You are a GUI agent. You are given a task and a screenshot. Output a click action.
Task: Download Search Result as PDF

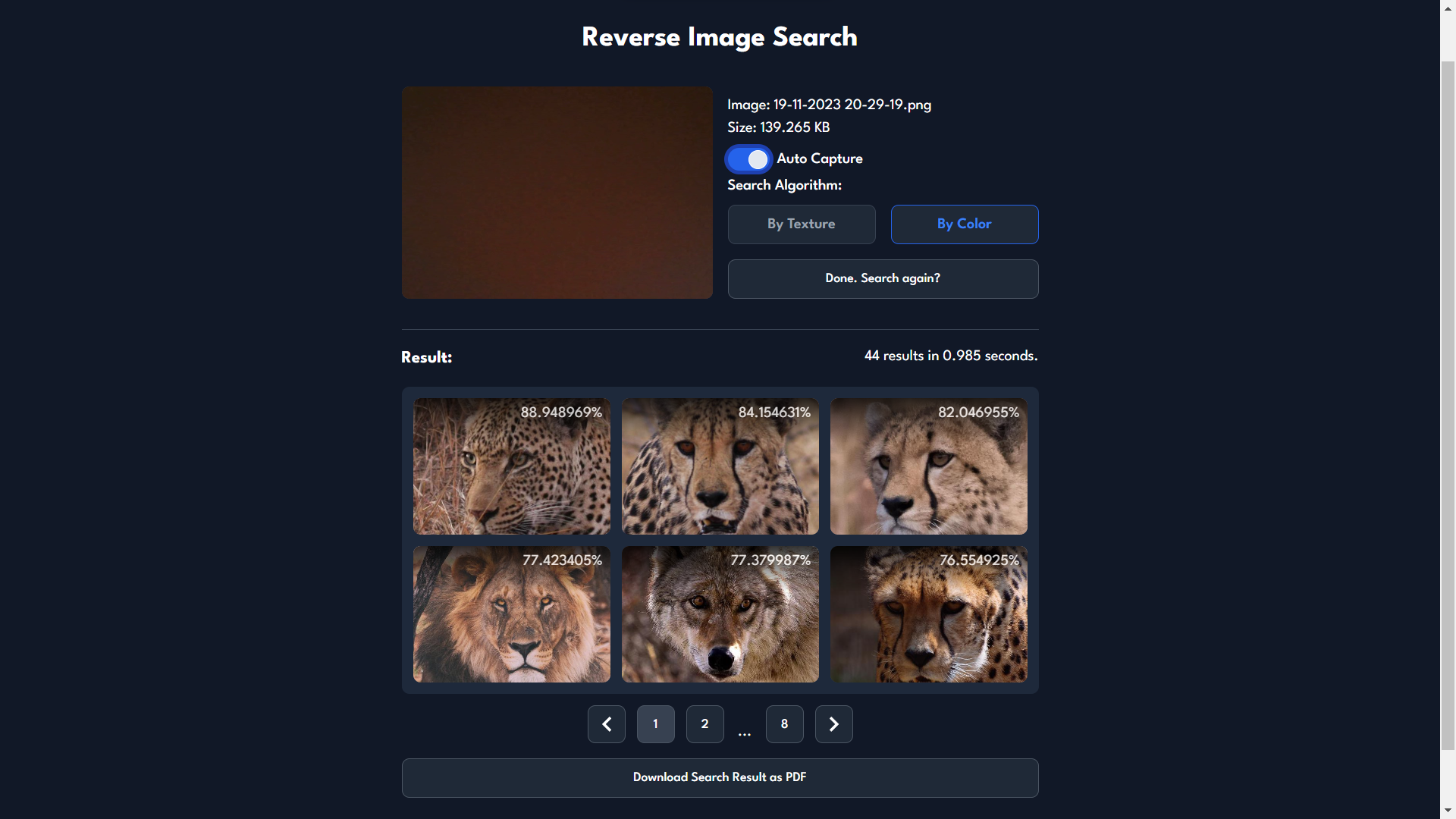[x=720, y=777]
